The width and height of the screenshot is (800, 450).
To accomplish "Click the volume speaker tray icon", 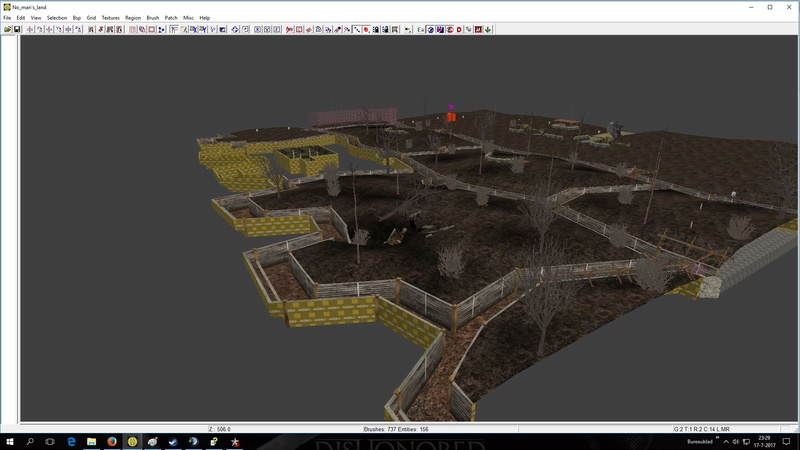I will pos(736,442).
